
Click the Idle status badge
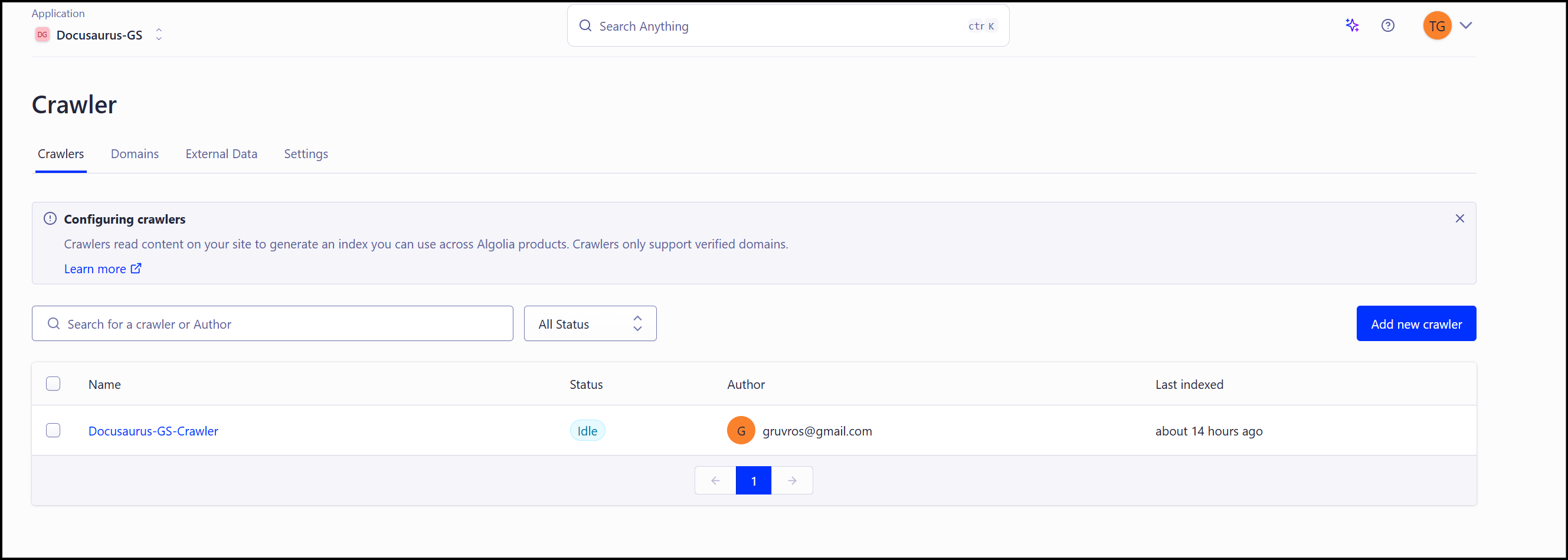click(587, 430)
